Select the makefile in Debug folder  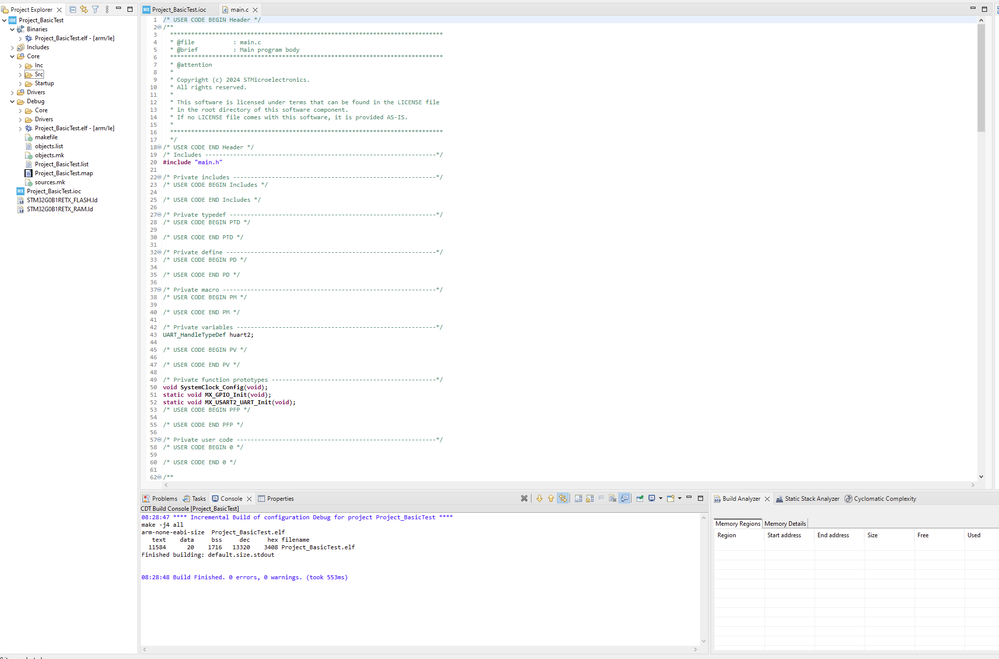click(46, 137)
